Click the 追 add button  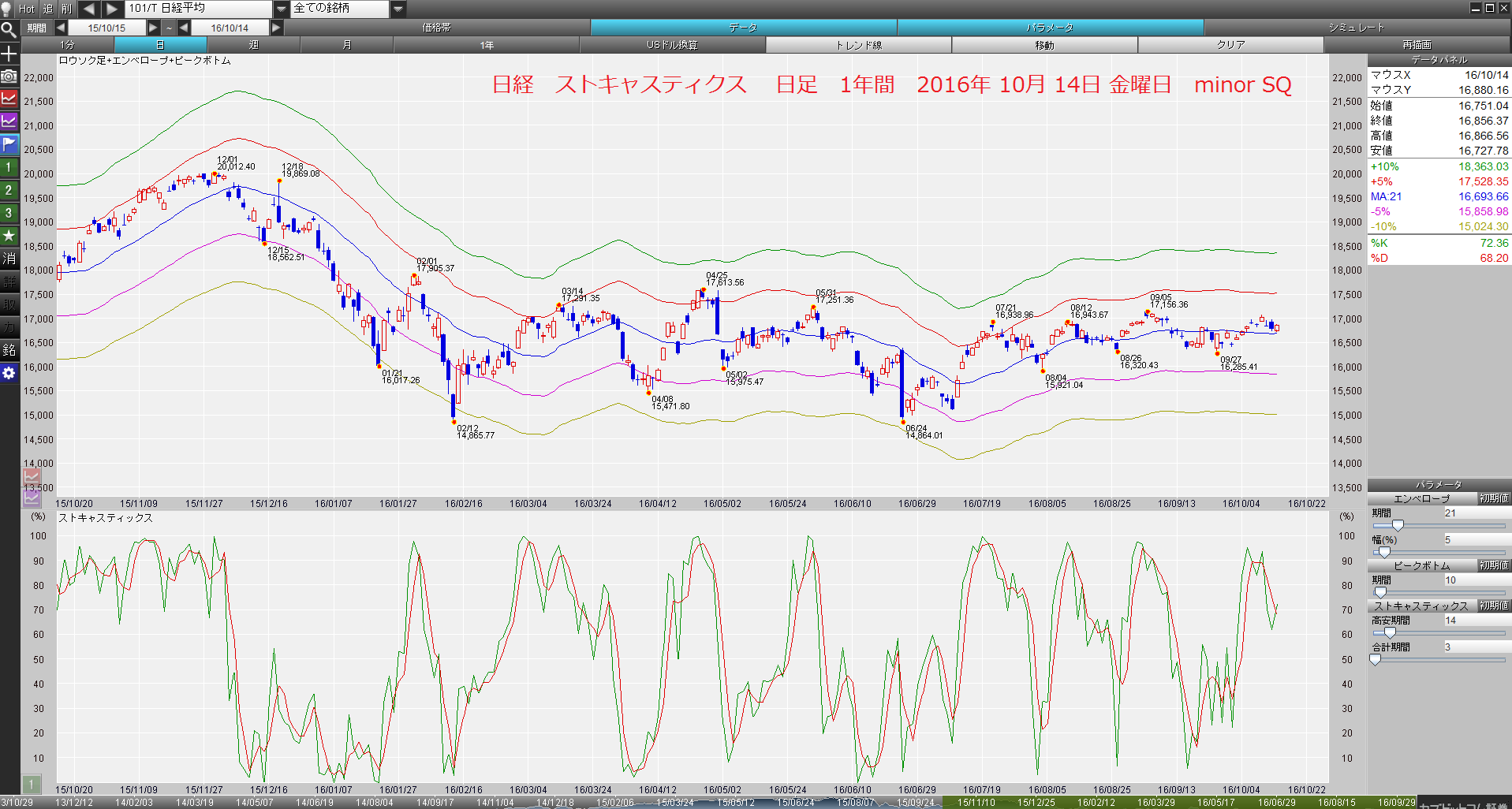point(48,9)
